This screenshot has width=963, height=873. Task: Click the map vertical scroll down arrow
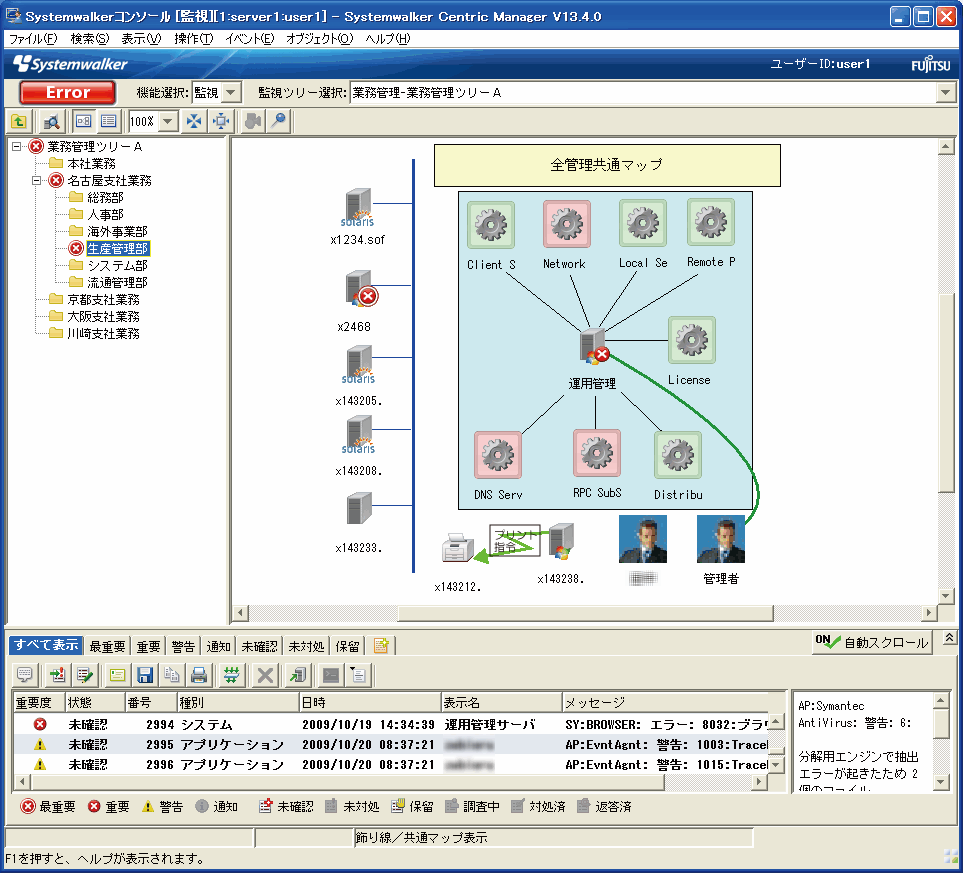pos(946,595)
